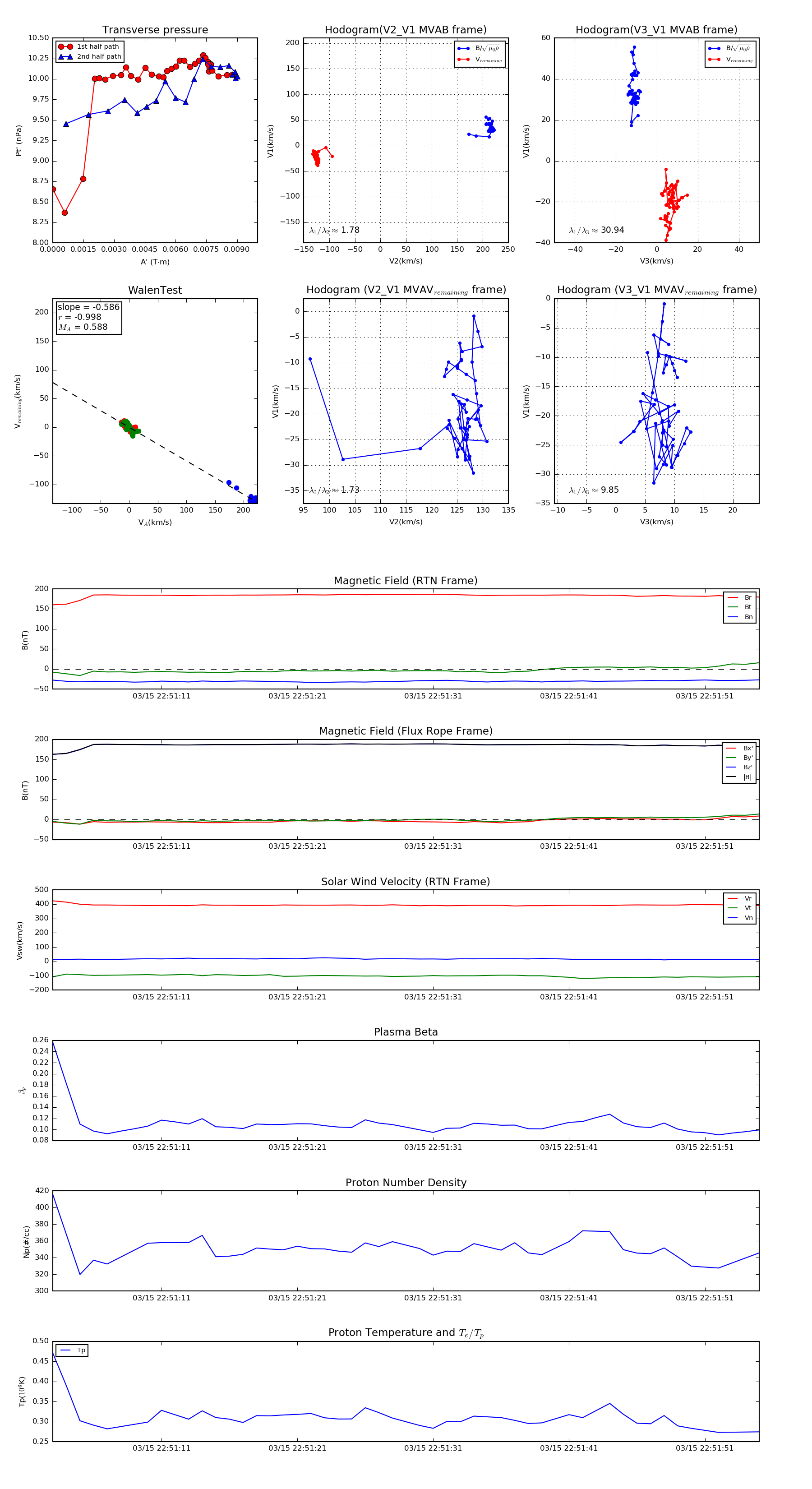Click the "Proton Number Density" title
Screen dimensions: 812x1489
406,1183
